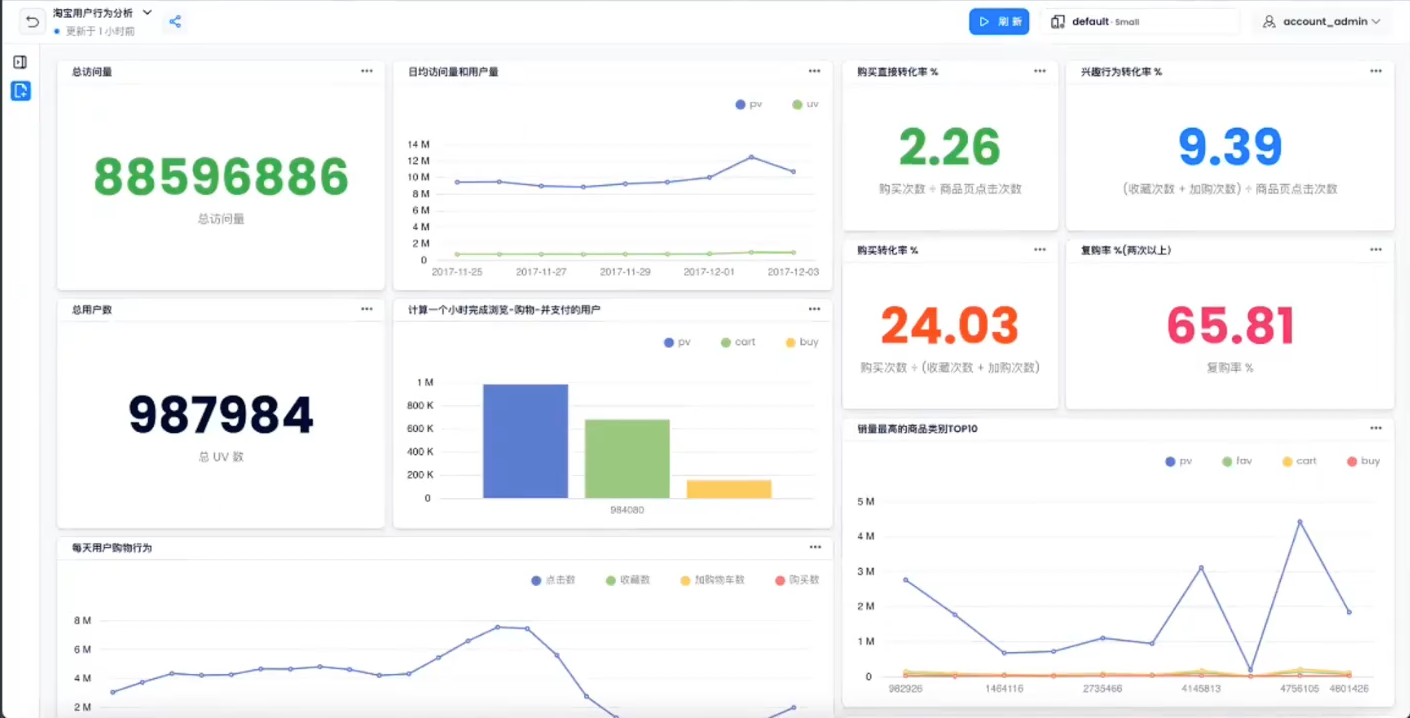The height and width of the screenshot is (718, 1410).
Task: Open the account_admin user menu
Action: 1321,22
